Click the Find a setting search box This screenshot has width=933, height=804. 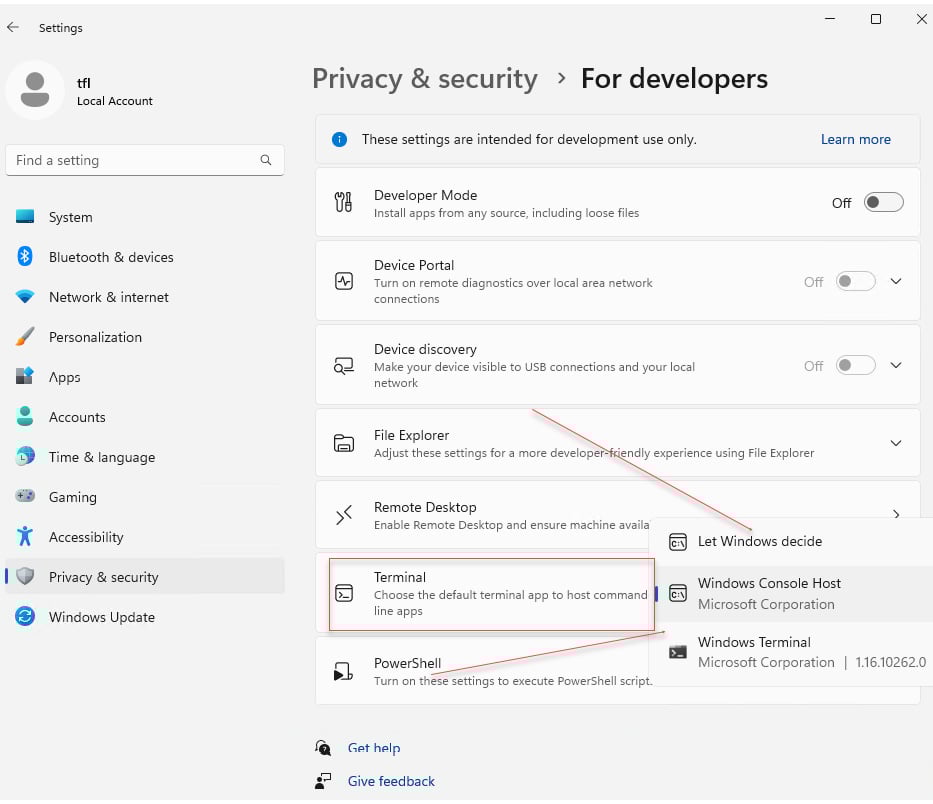click(145, 160)
